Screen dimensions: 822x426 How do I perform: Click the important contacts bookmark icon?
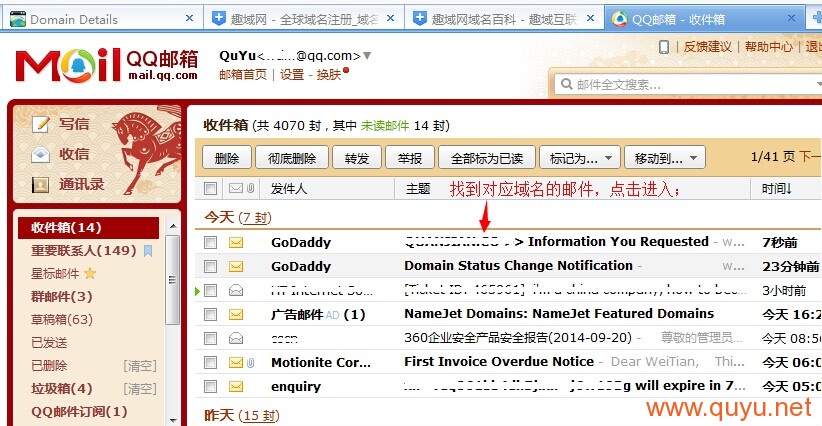(148, 250)
